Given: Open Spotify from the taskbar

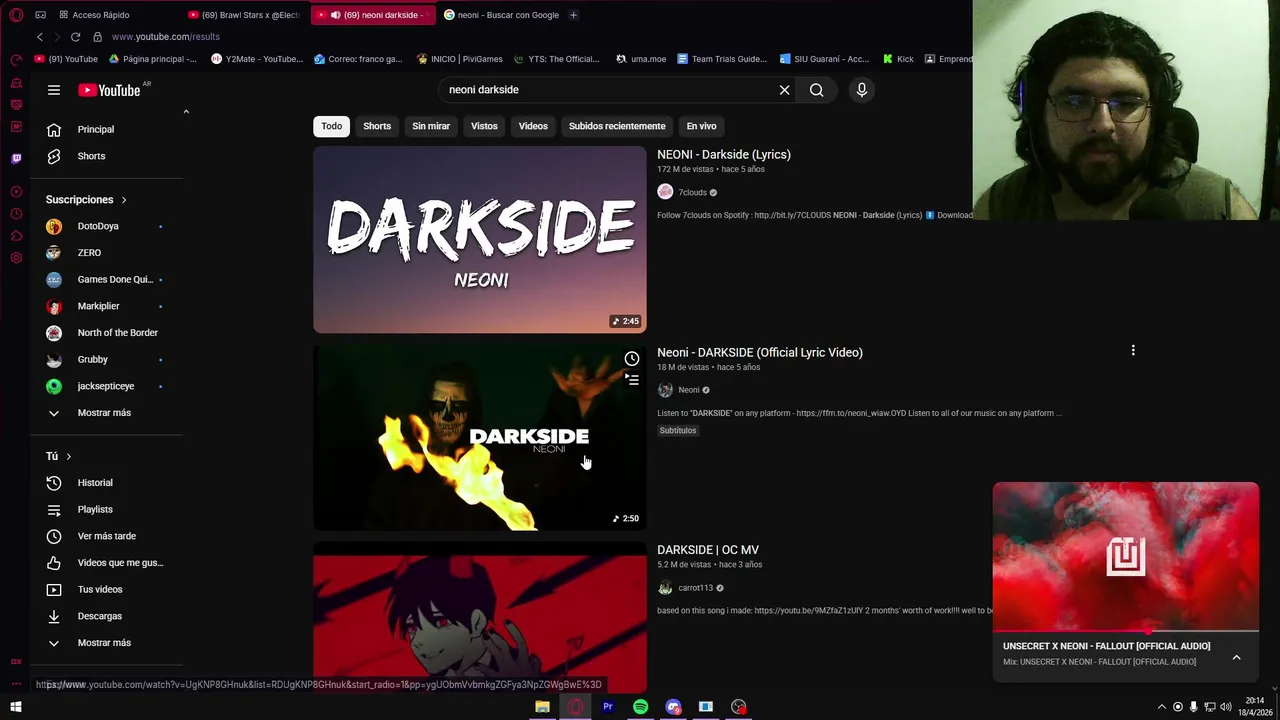Looking at the screenshot, I should 640,707.
